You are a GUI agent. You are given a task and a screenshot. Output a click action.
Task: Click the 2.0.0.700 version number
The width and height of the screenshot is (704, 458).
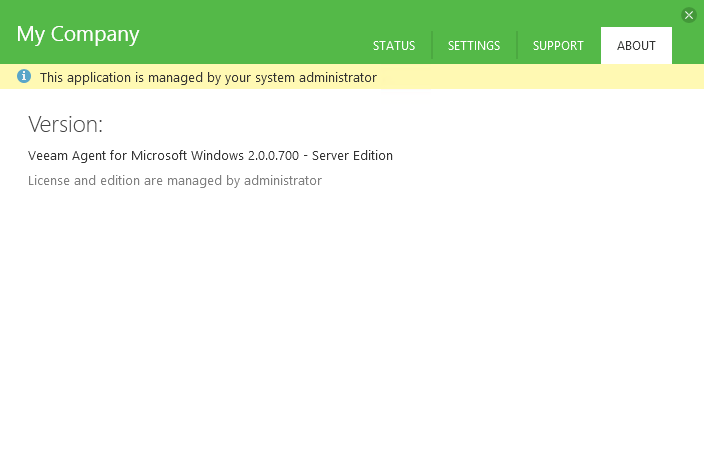point(273,156)
